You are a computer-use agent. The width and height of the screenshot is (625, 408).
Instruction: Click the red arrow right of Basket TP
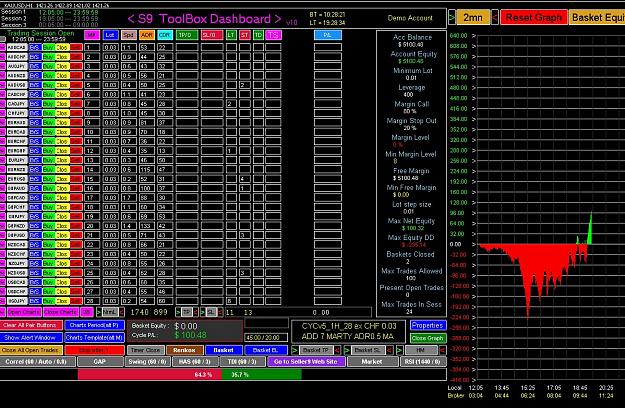tap(337, 350)
